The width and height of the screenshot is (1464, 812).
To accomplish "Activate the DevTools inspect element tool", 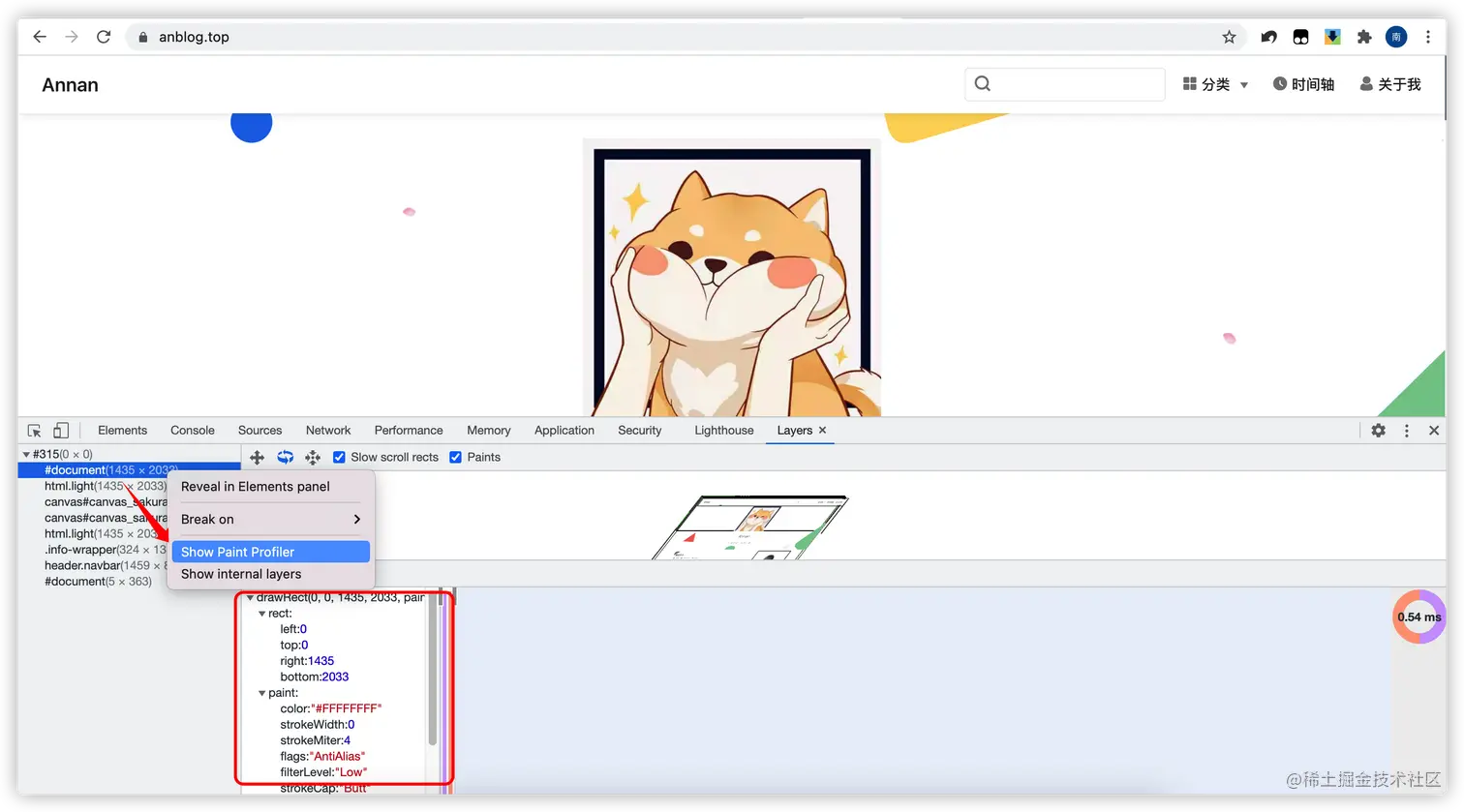I will click(x=34, y=431).
